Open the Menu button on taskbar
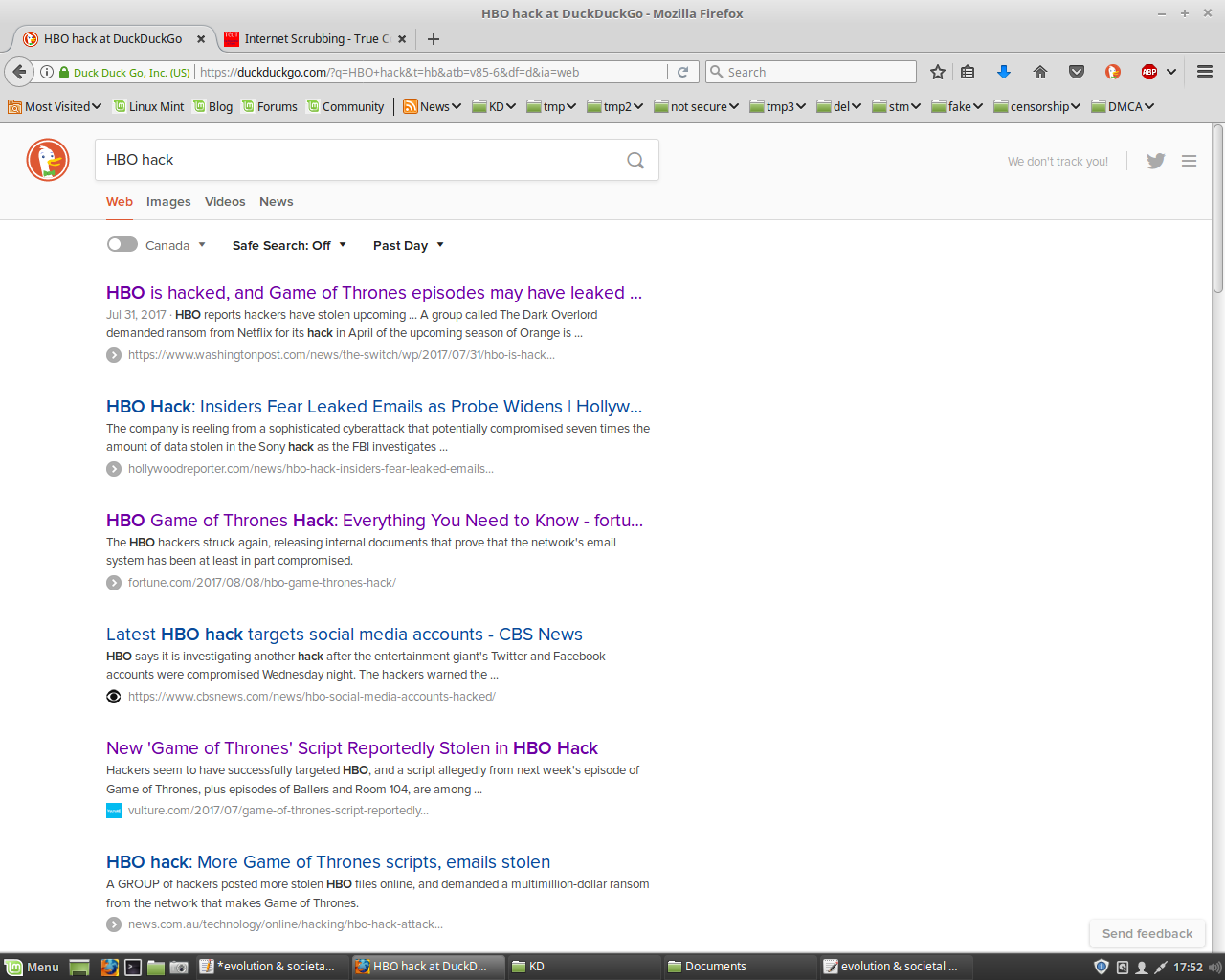Image resolution: width=1225 pixels, height=980 pixels. (33, 967)
